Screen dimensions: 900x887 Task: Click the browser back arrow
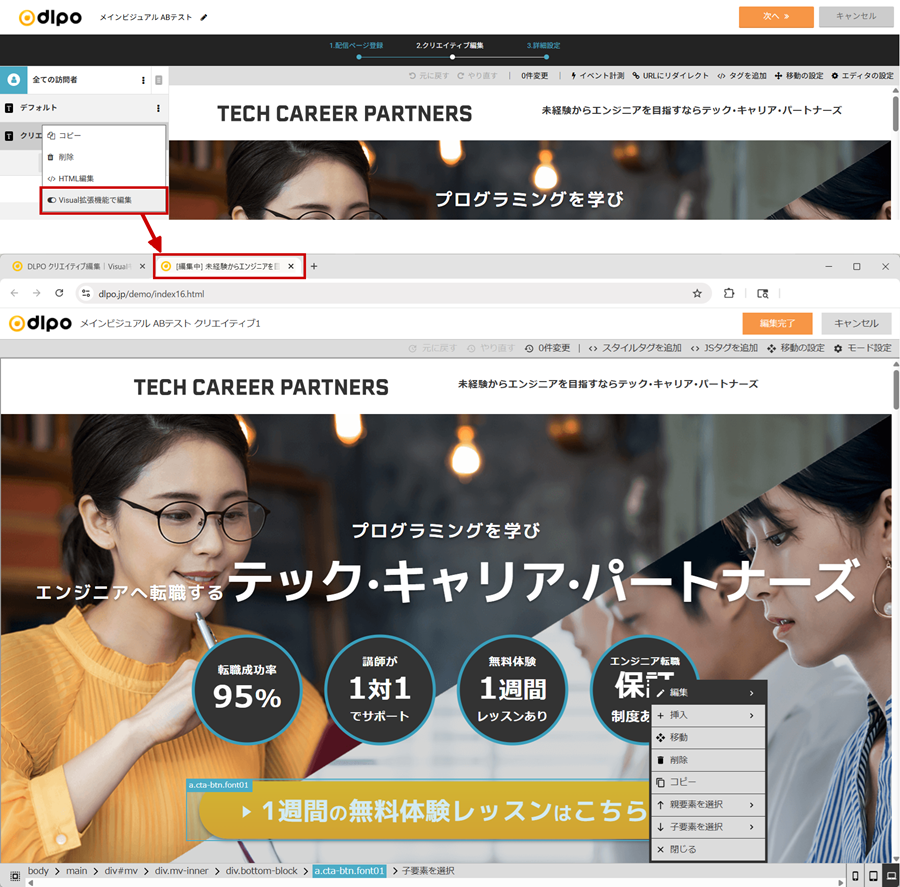[x=14, y=293]
